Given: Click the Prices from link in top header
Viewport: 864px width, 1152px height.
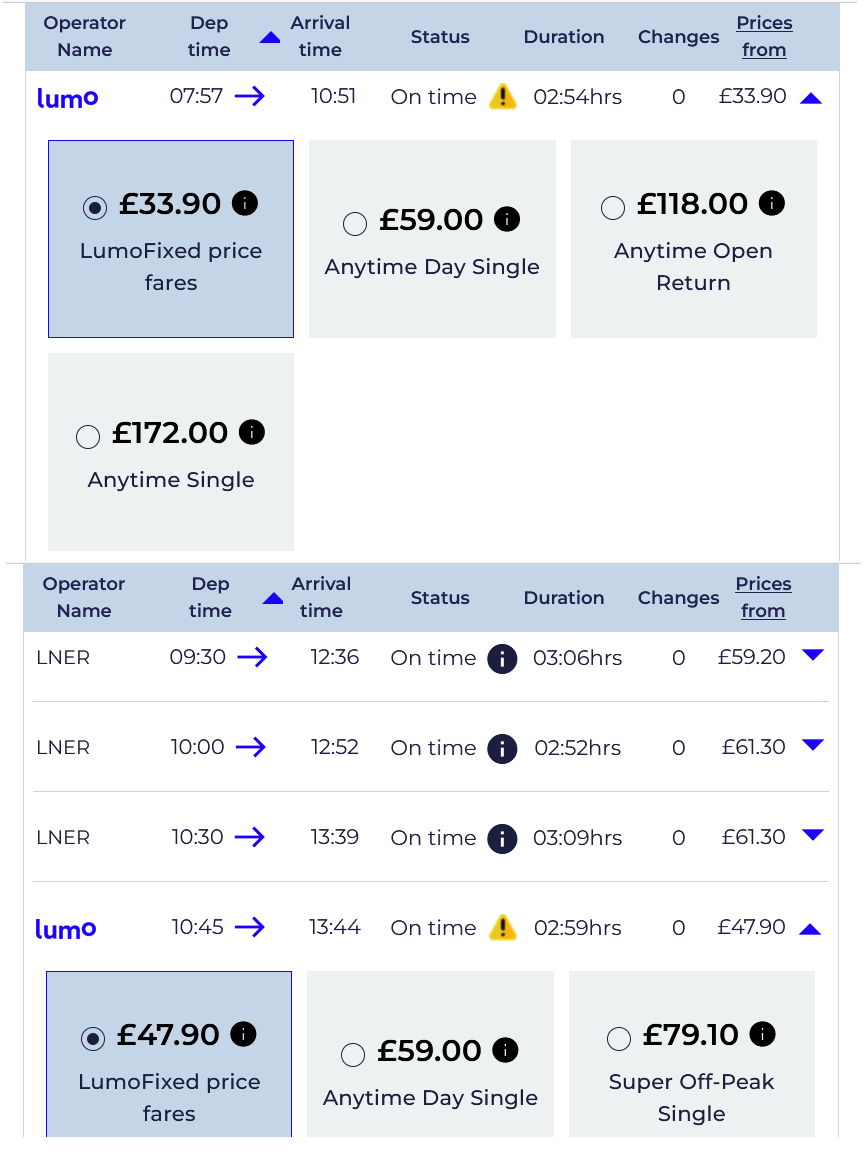Looking at the screenshot, I should (x=764, y=36).
